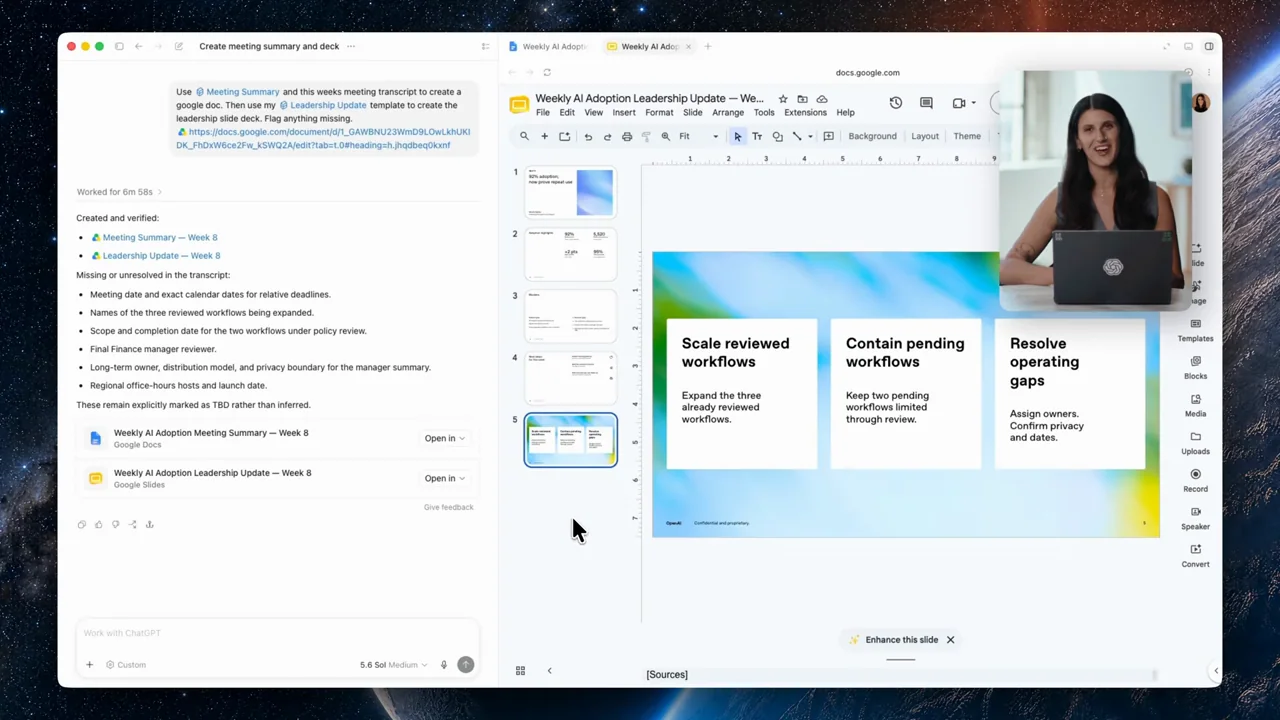Open version history clock icon
This screenshot has height=720, width=1280.
pyautogui.click(x=896, y=103)
